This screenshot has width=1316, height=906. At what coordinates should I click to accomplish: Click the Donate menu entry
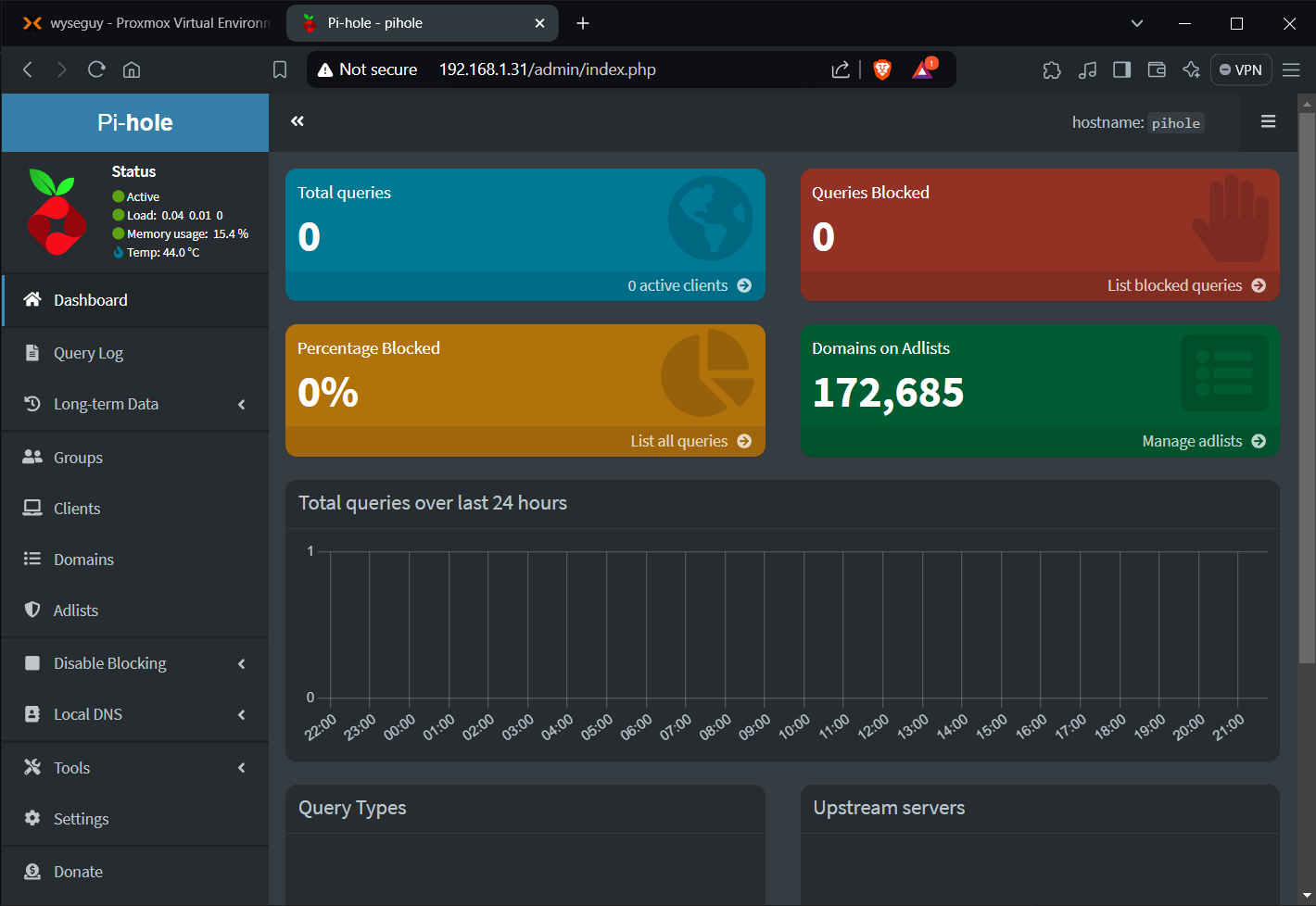(135, 872)
